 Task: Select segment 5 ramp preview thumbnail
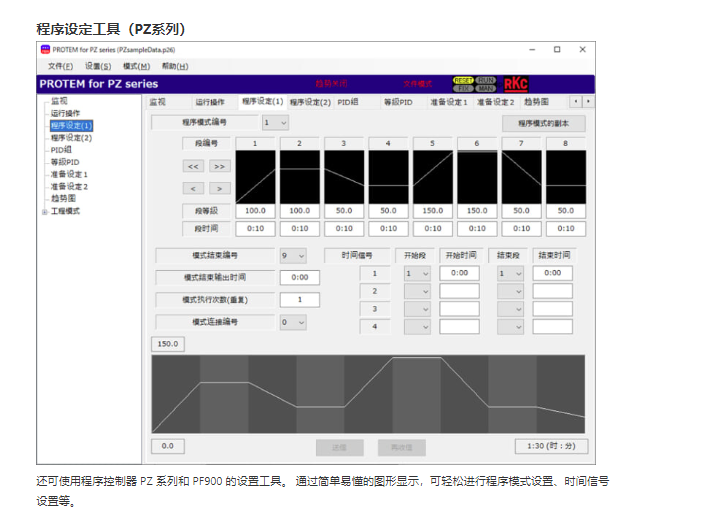(432, 177)
